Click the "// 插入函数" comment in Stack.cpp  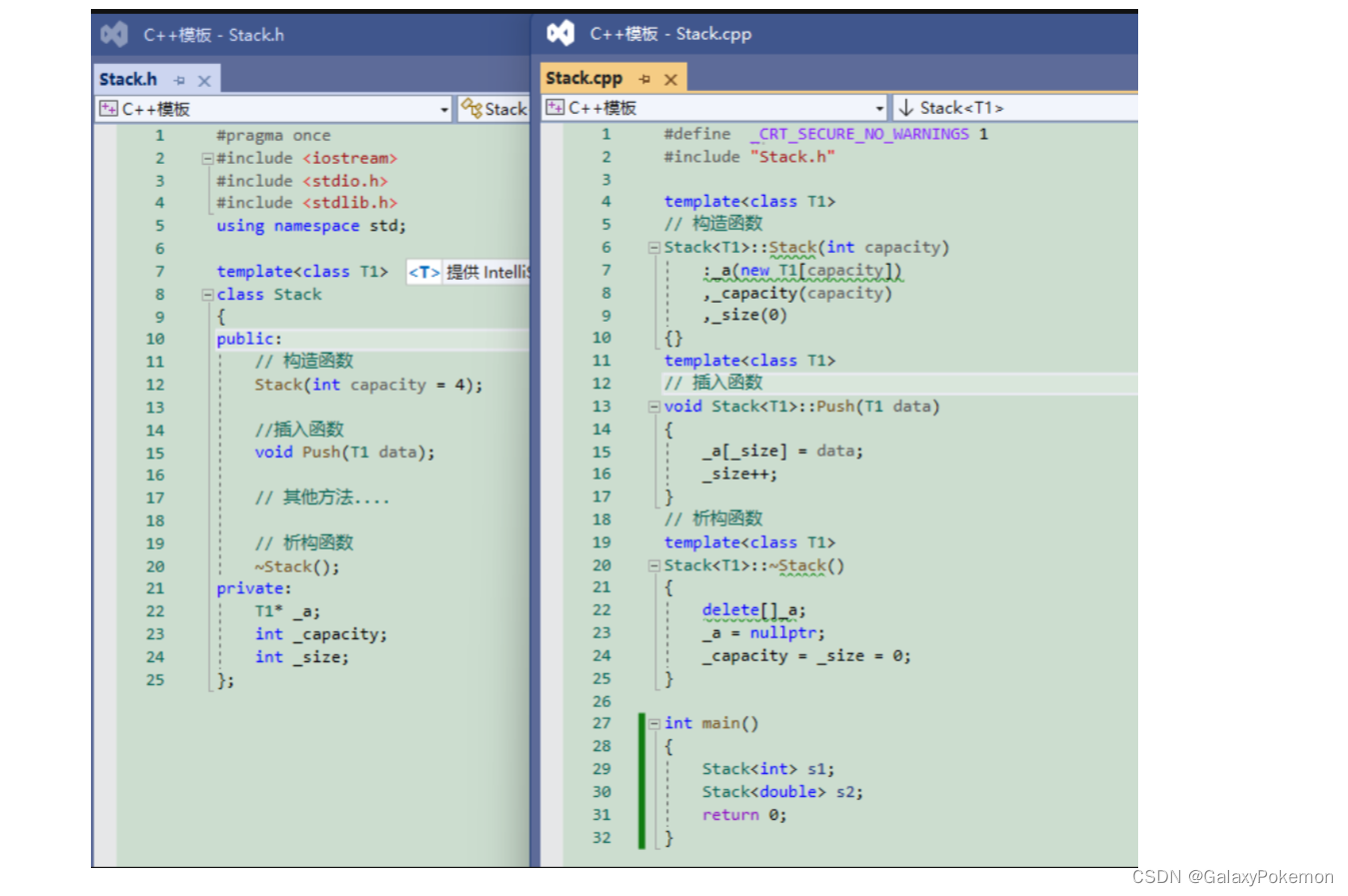[x=713, y=383]
